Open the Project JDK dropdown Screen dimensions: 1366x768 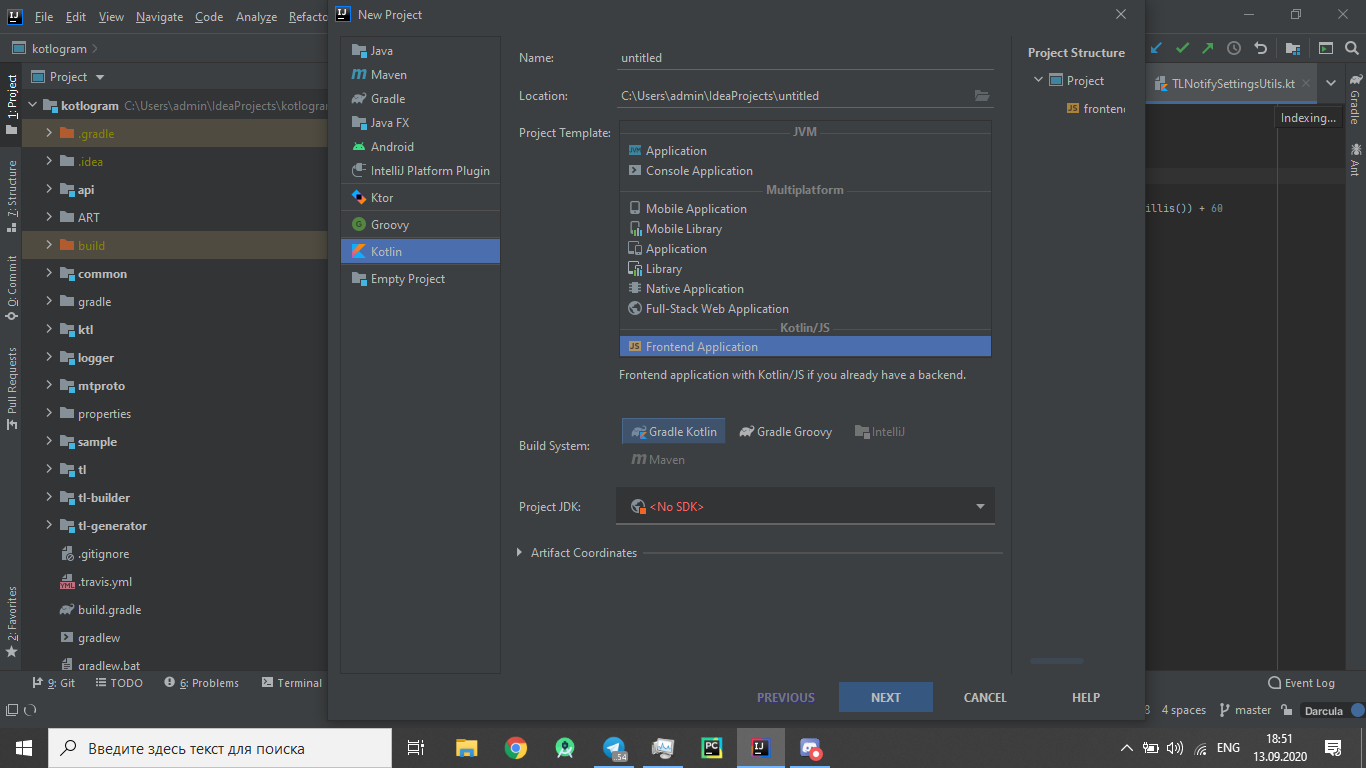point(806,507)
